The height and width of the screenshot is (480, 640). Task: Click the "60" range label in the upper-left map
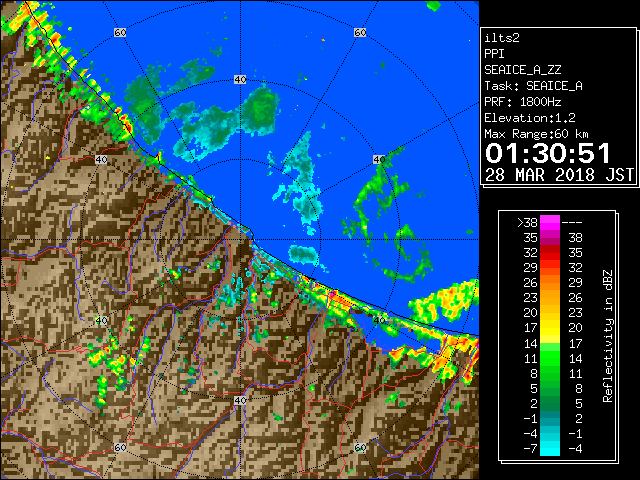[x=120, y=32]
